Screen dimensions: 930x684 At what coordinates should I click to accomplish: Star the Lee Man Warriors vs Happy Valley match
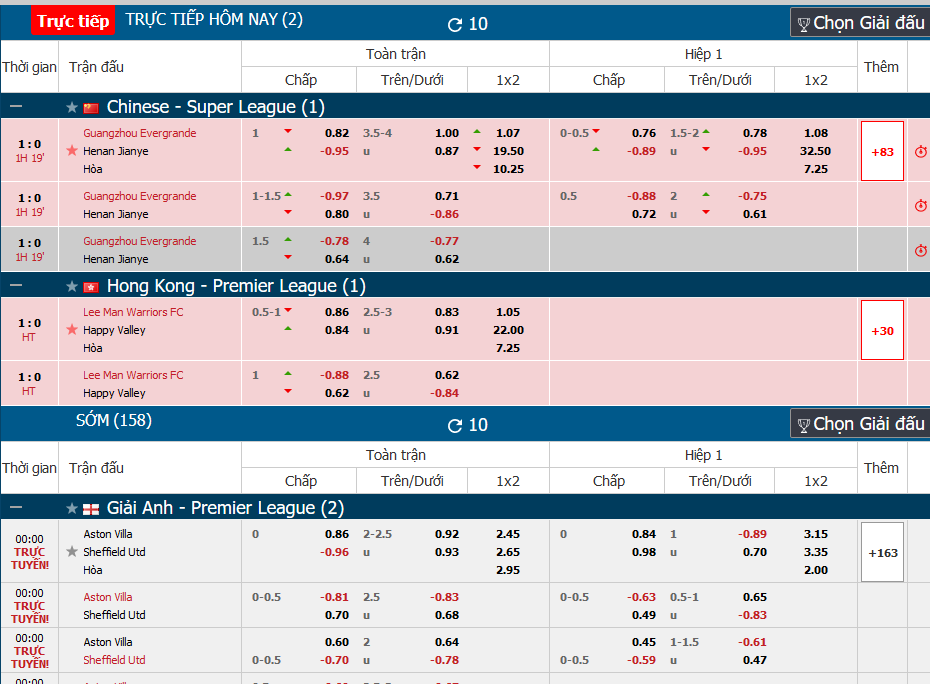pos(72,330)
